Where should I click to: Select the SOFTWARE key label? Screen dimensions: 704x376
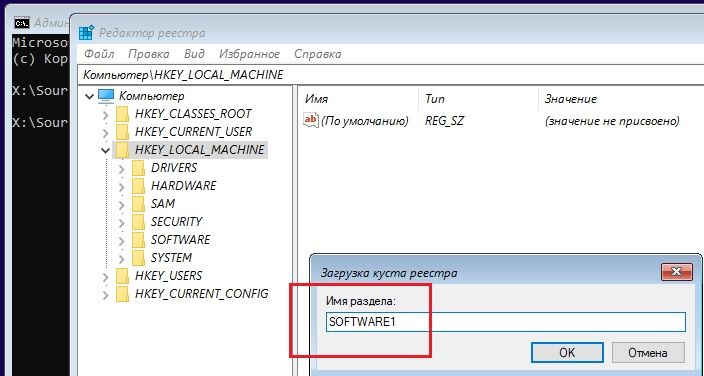click(x=180, y=240)
